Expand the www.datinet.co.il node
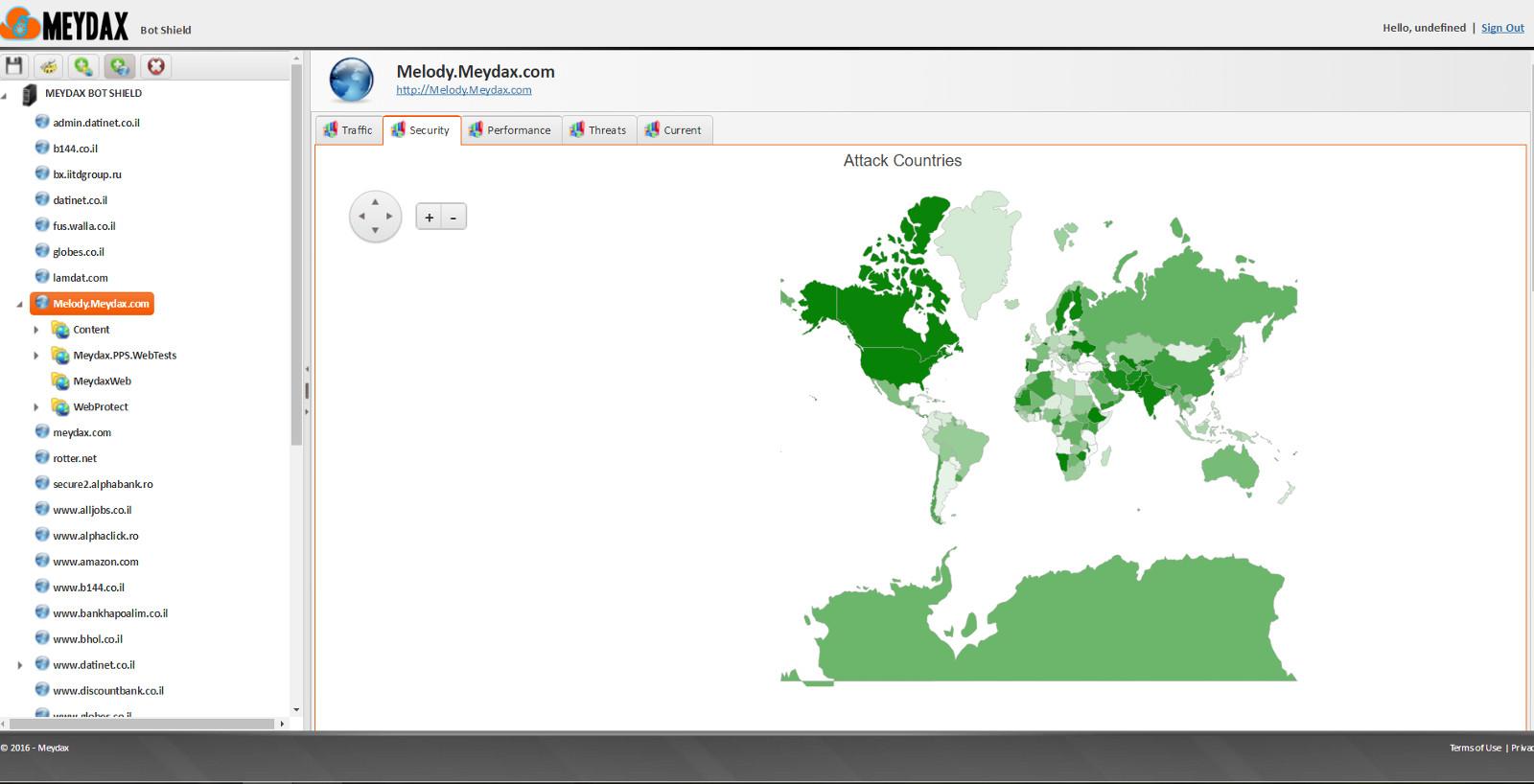The width and height of the screenshot is (1534, 784). coord(20,665)
